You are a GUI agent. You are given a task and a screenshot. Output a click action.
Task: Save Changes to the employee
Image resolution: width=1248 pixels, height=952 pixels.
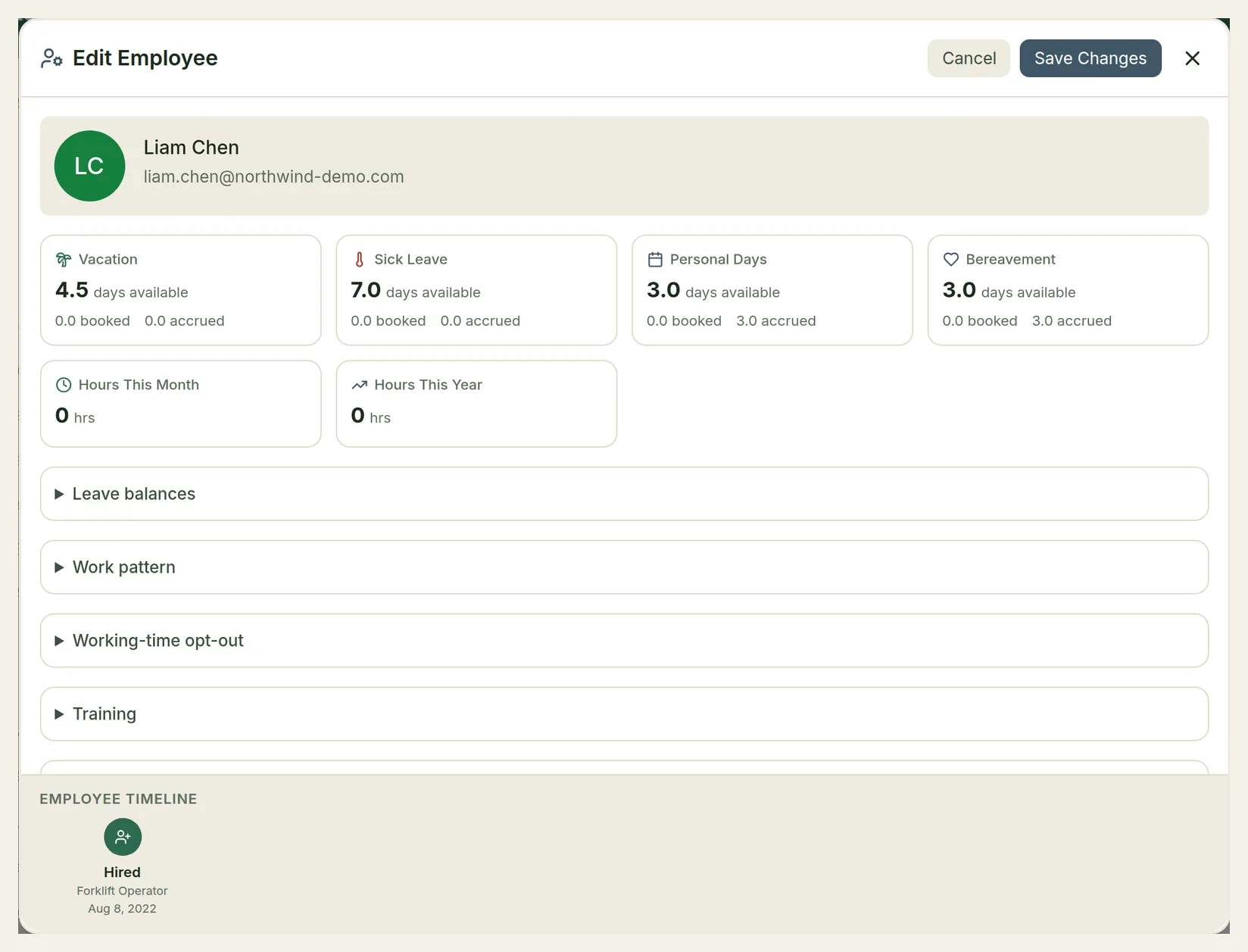point(1090,58)
